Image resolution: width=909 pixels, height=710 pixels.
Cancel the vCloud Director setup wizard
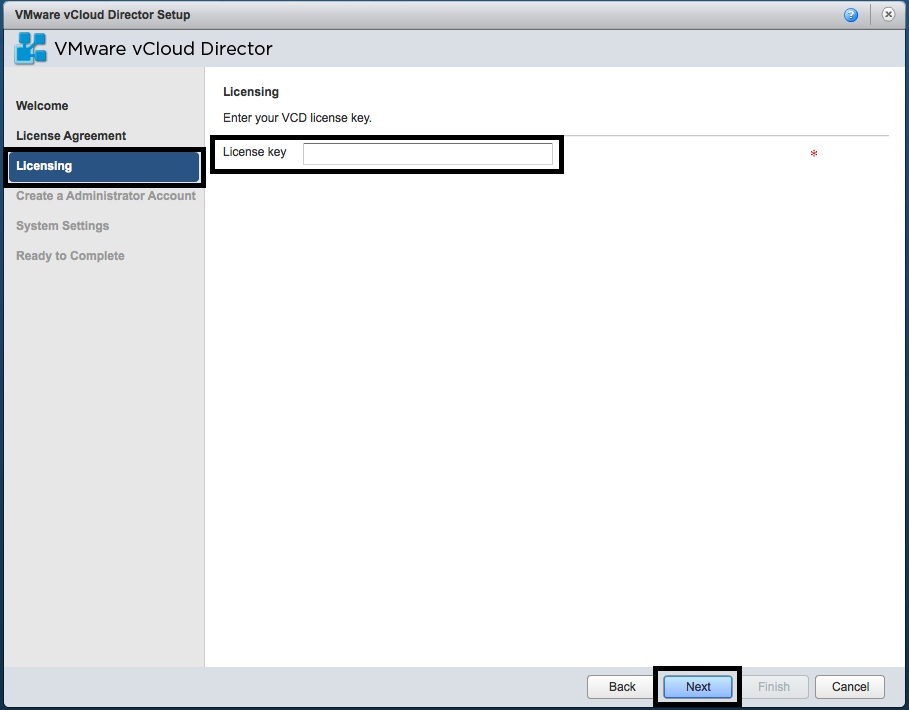[x=849, y=687]
